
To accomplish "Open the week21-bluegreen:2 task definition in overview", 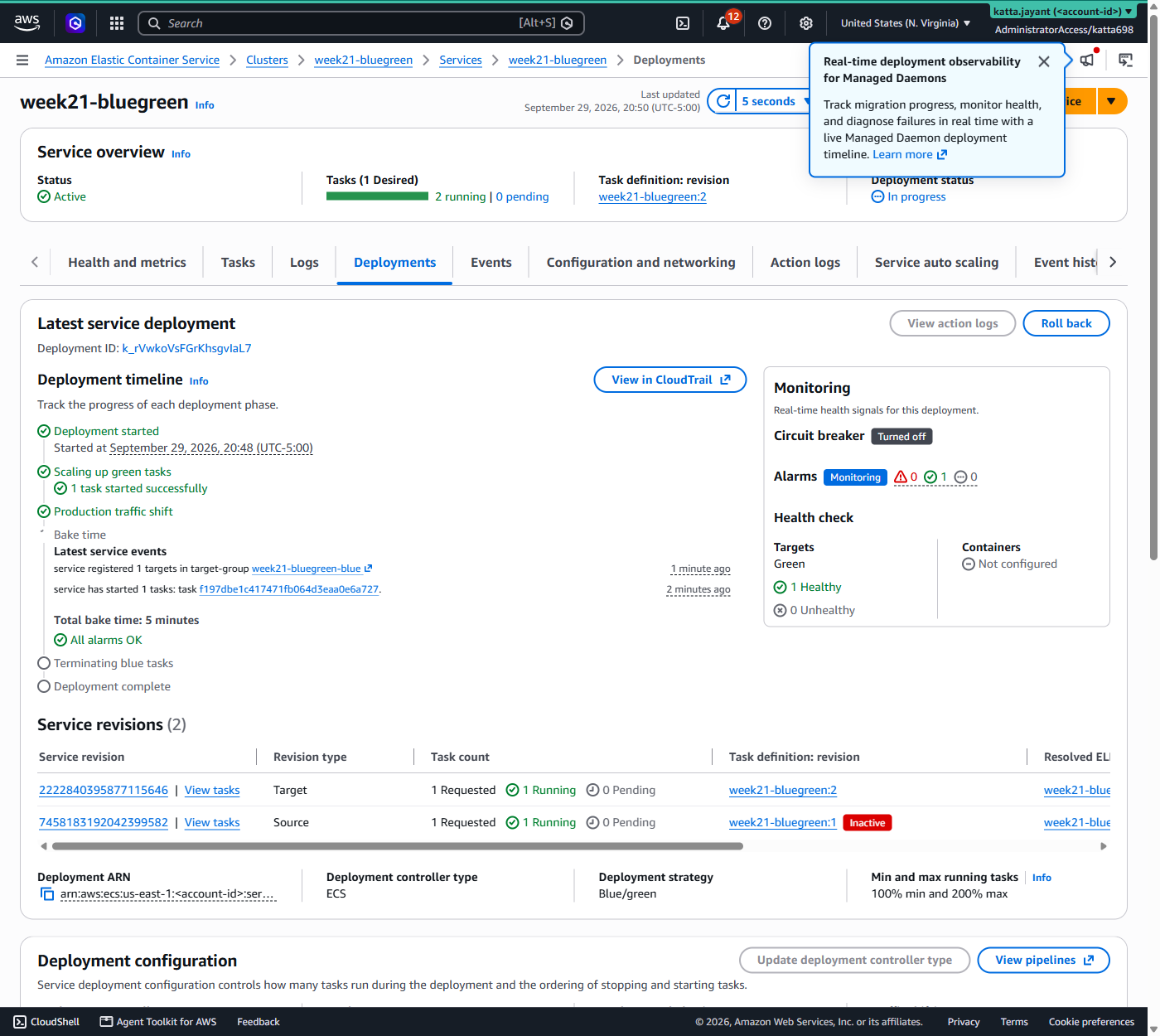I will click(x=652, y=196).
